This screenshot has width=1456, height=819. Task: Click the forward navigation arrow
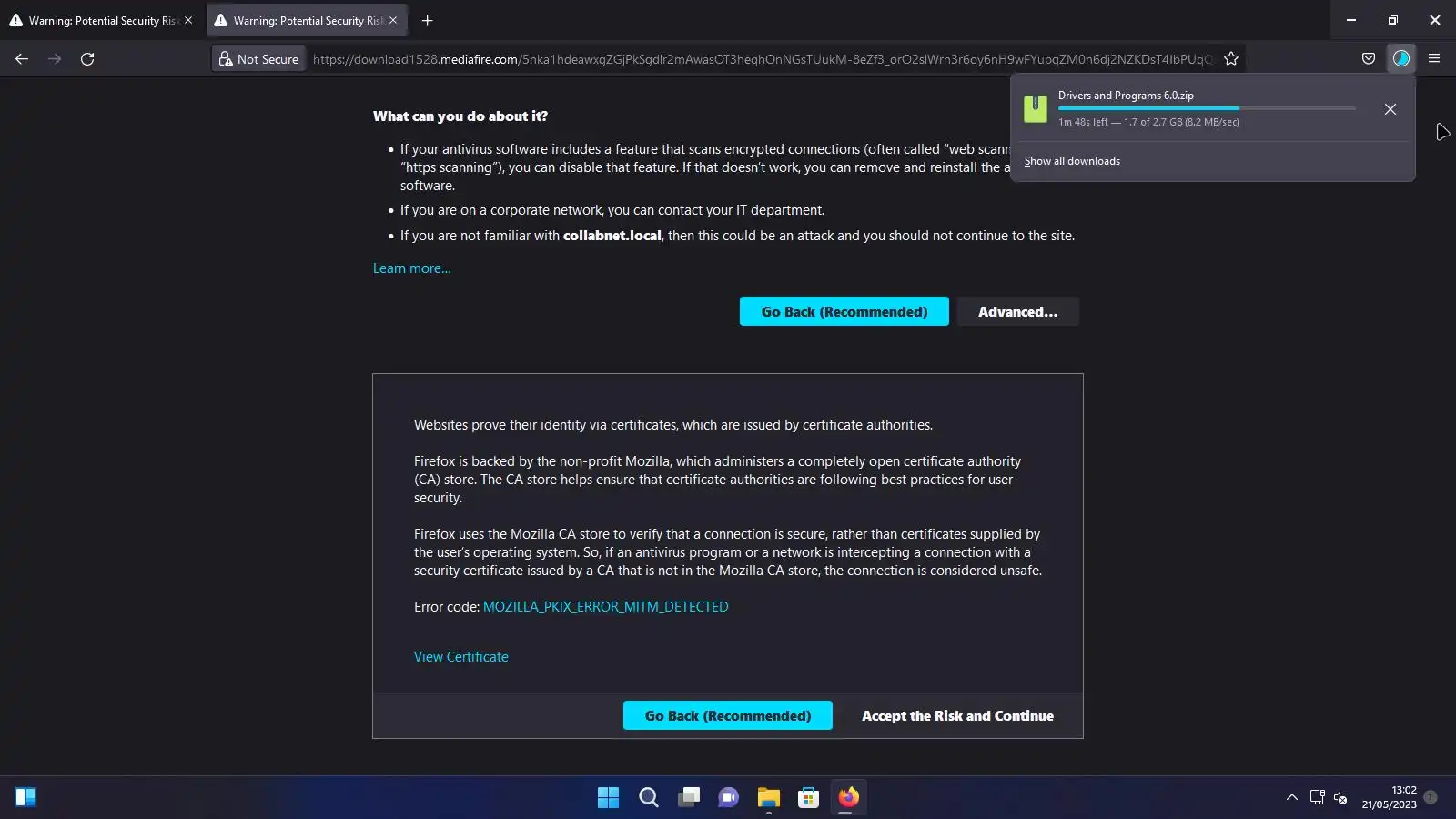tap(55, 59)
